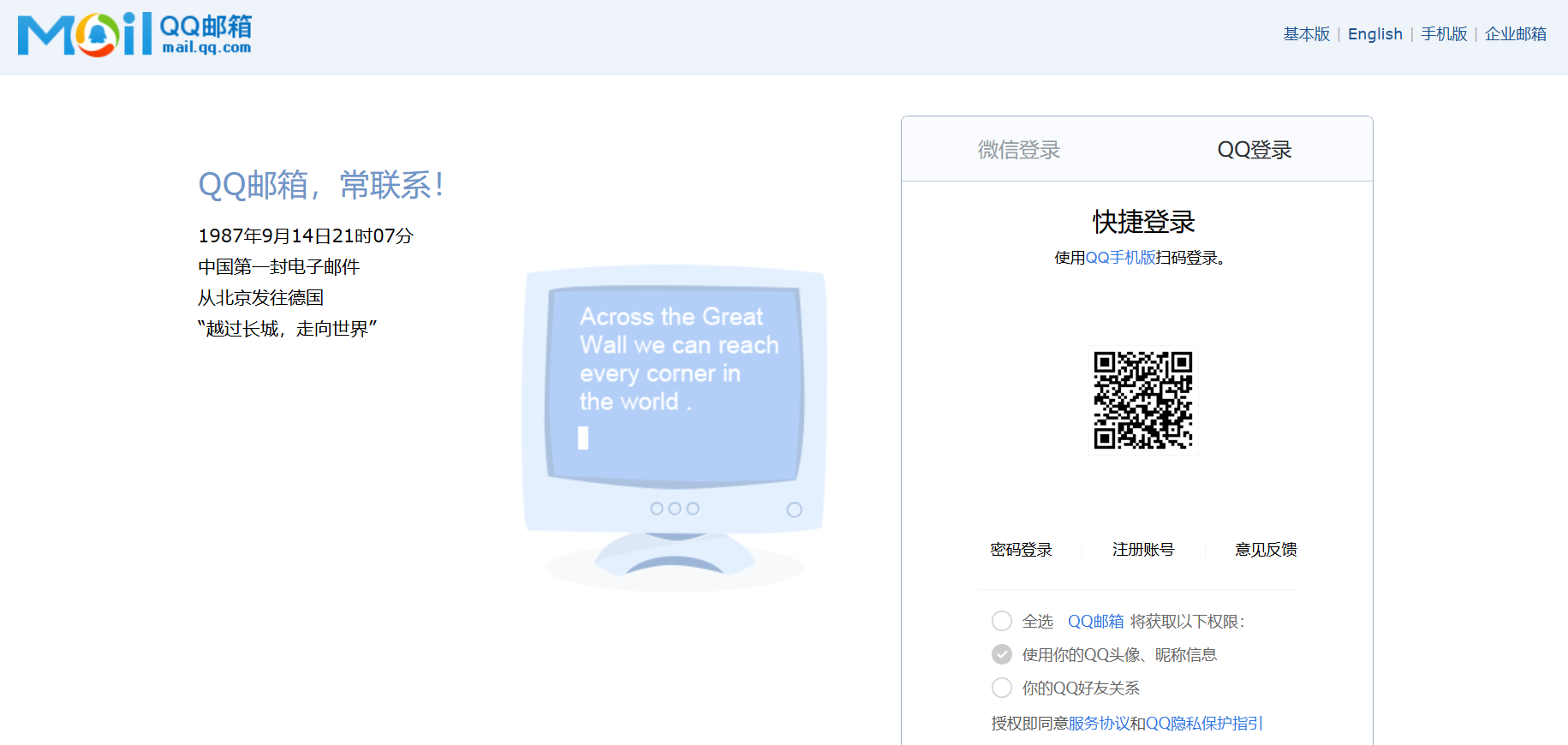The height and width of the screenshot is (745, 1568).
Task: Open the 服务协议 service agreement link
Action: (x=1099, y=724)
